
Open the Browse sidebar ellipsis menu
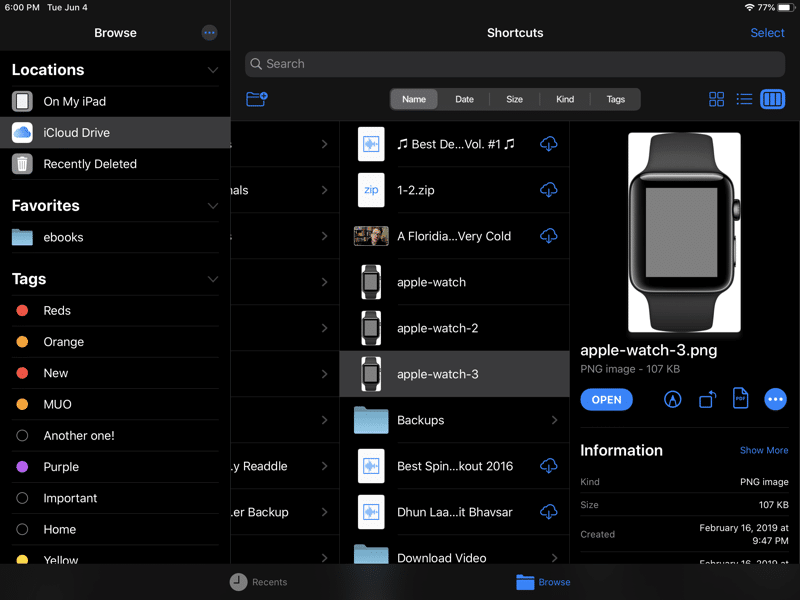click(209, 33)
